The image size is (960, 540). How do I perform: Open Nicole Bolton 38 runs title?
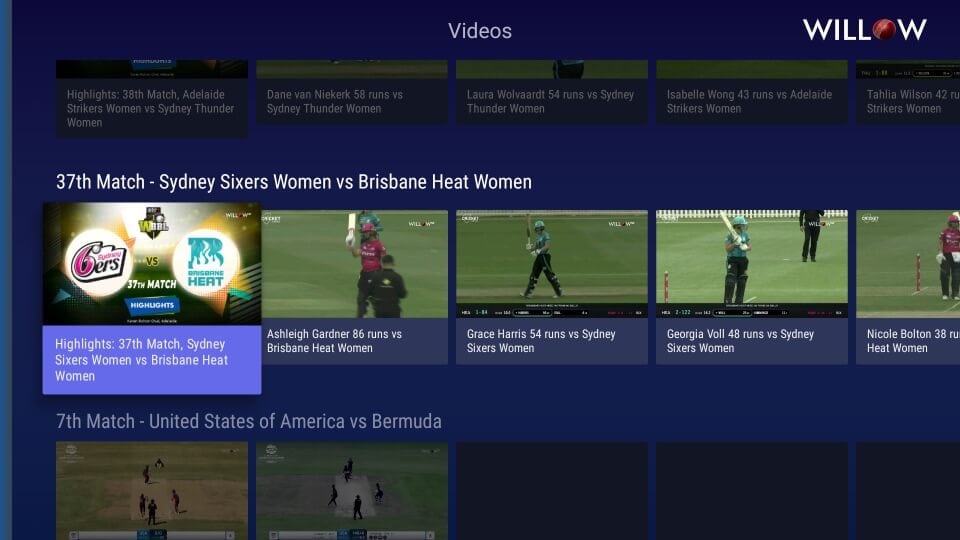[913, 341]
